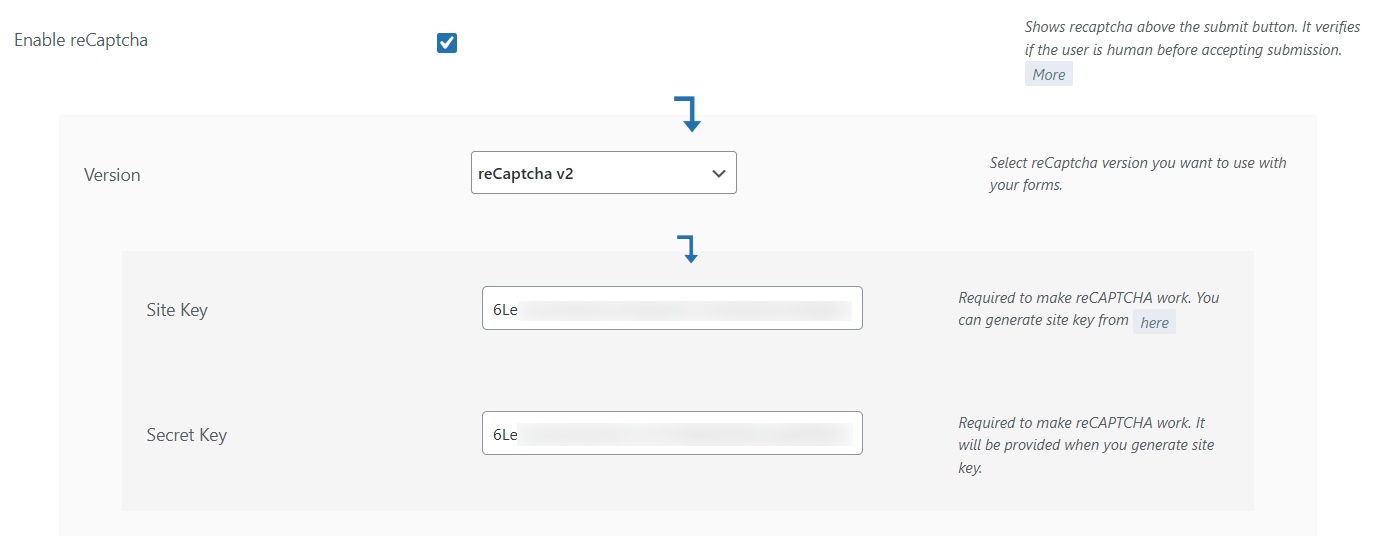
Task: Click the '6Le' prefix in the Site Key field
Action: [x=505, y=310]
